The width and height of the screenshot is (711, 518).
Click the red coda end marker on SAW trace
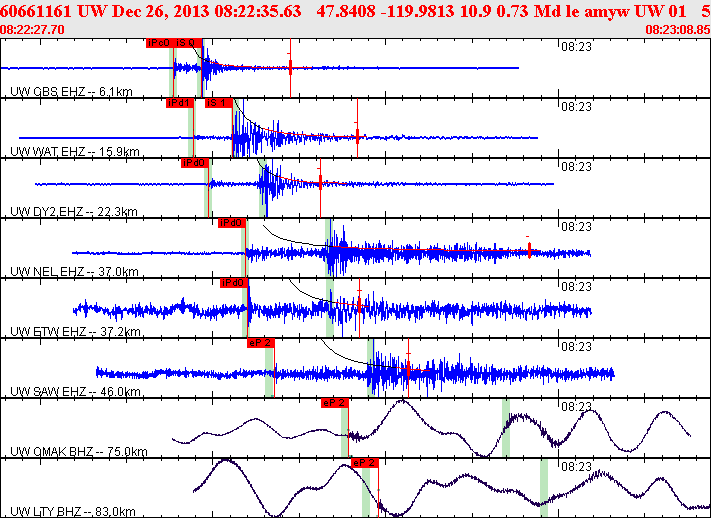tap(408, 368)
